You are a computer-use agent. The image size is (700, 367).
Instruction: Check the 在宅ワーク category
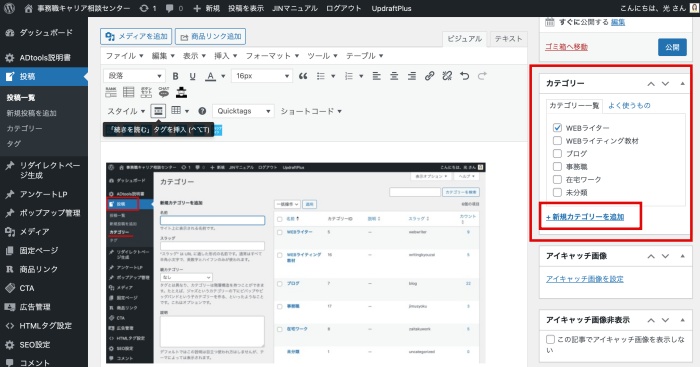coord(557,179)
